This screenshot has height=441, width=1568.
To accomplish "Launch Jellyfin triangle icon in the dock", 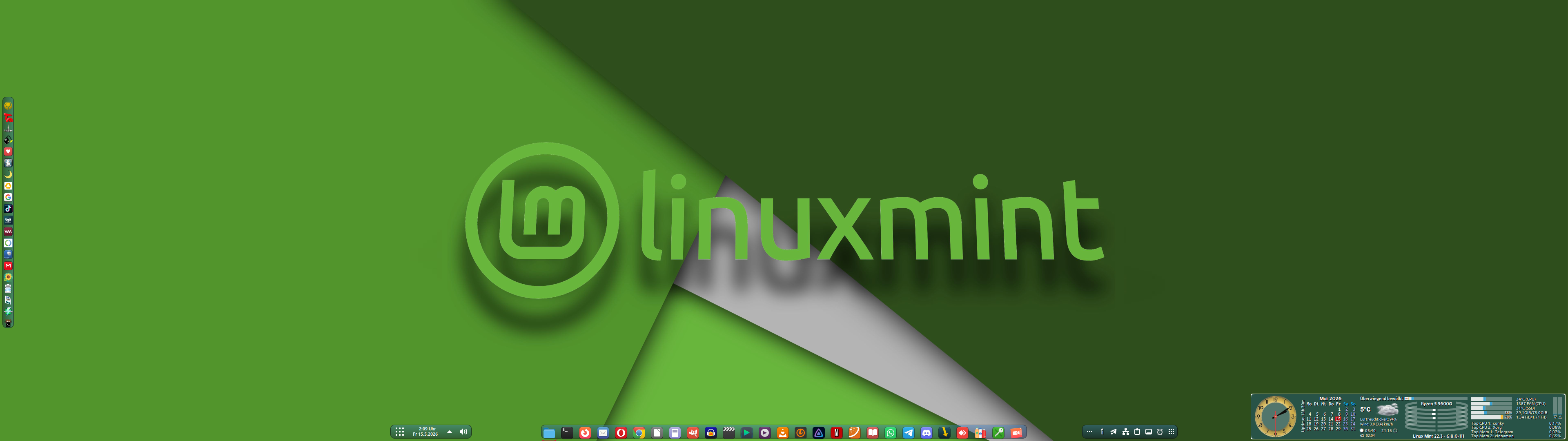I will click(819, 432).
